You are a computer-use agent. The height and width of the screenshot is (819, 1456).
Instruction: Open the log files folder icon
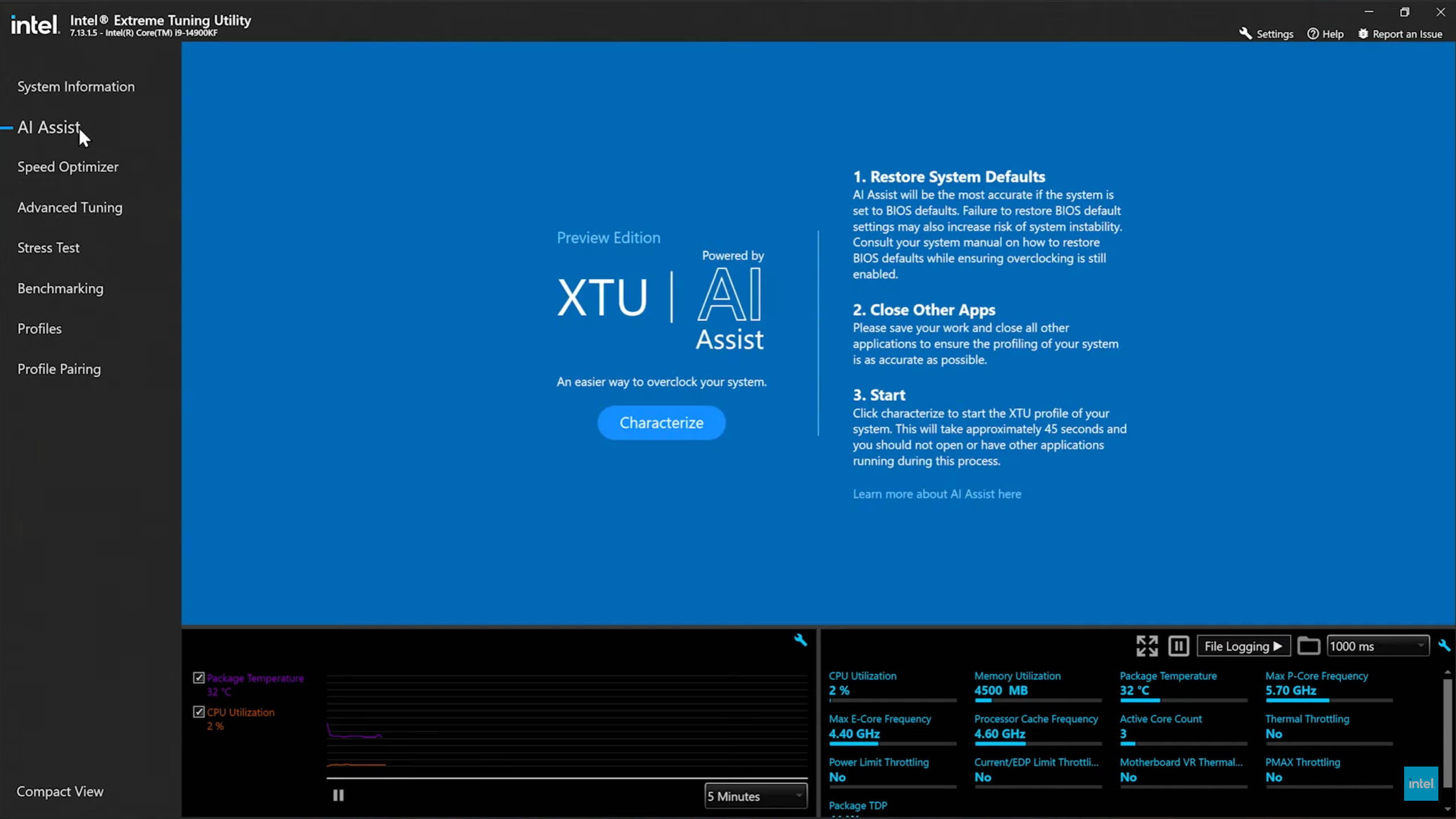1308,646
